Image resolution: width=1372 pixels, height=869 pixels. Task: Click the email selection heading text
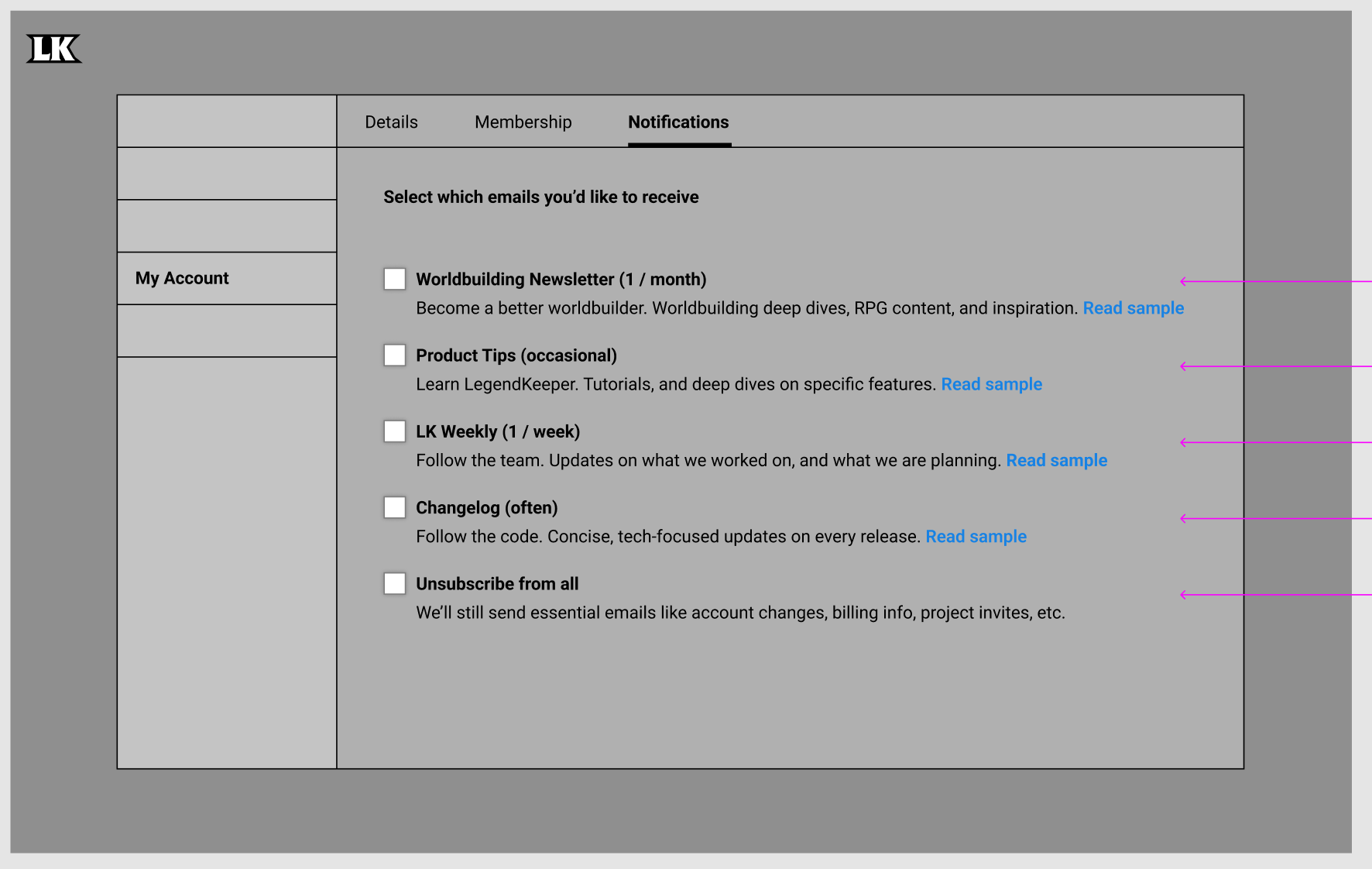click(x=540, y=197)
